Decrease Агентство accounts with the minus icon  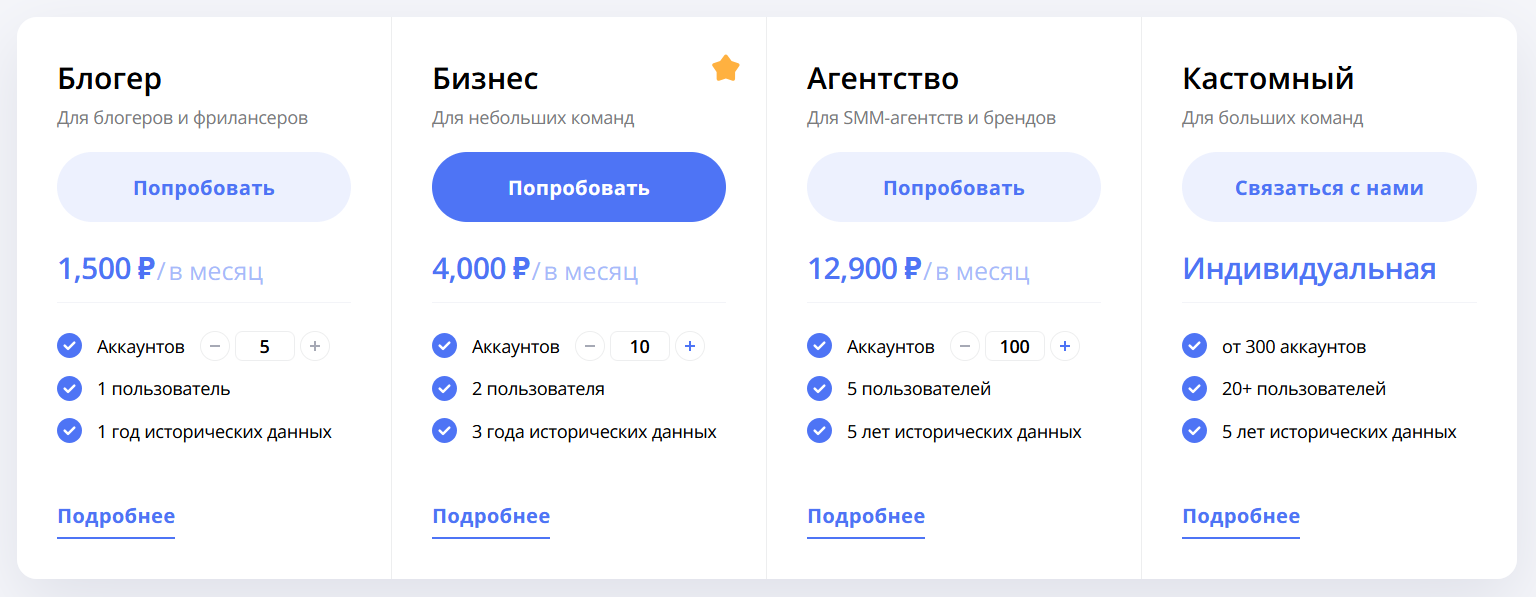click(x=965, y=346)
